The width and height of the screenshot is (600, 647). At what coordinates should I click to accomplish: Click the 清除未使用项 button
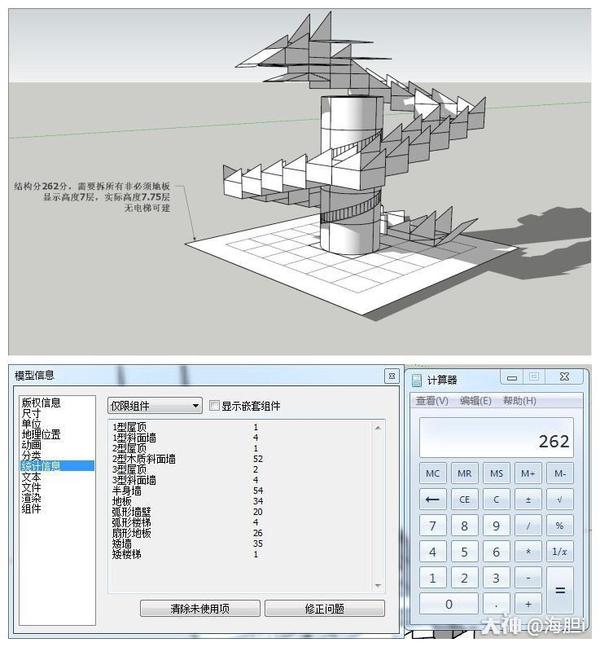pos(199,608)
